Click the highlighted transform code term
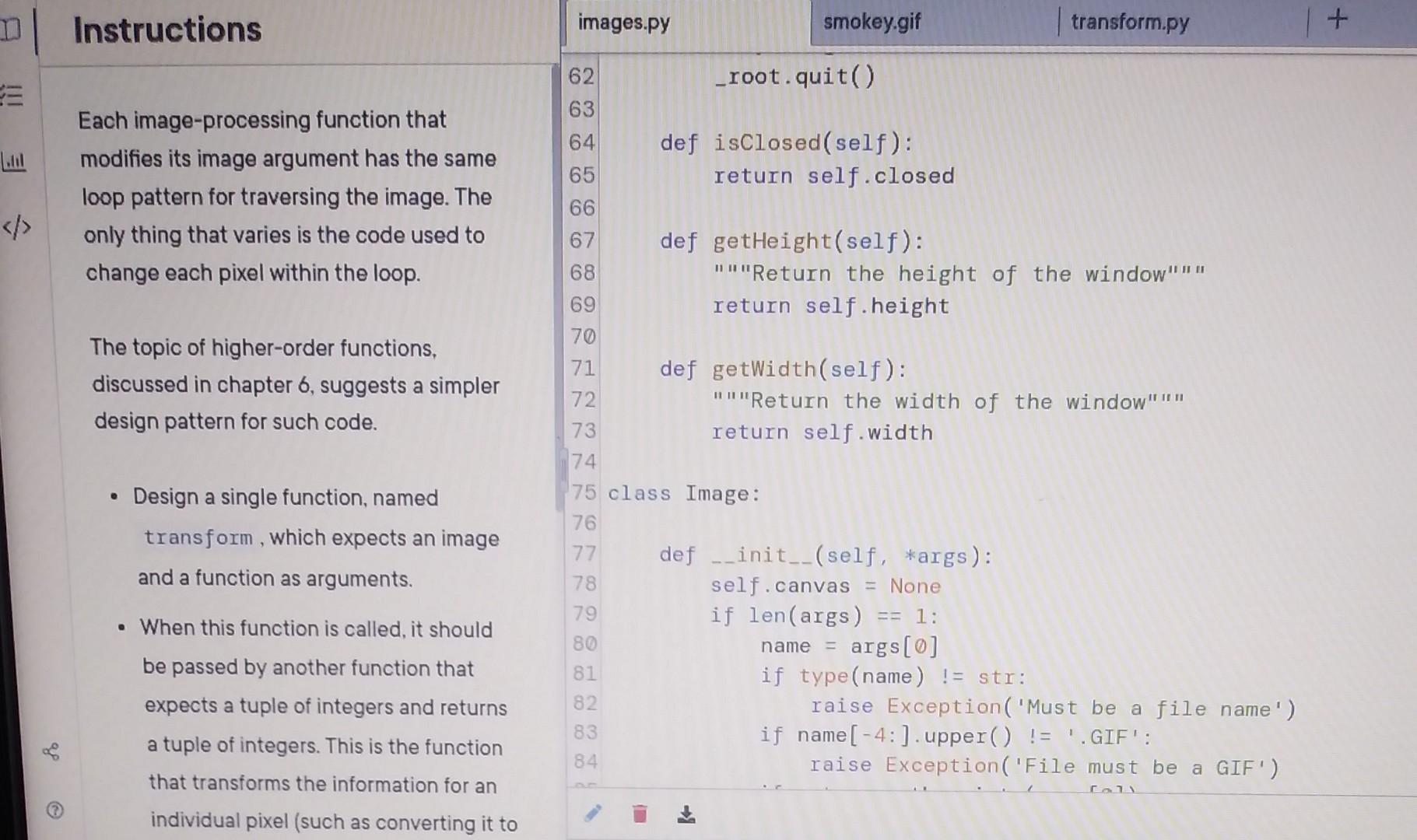Image resolution: width=1417 pixels, height=840 pixels. click(197, 537)
